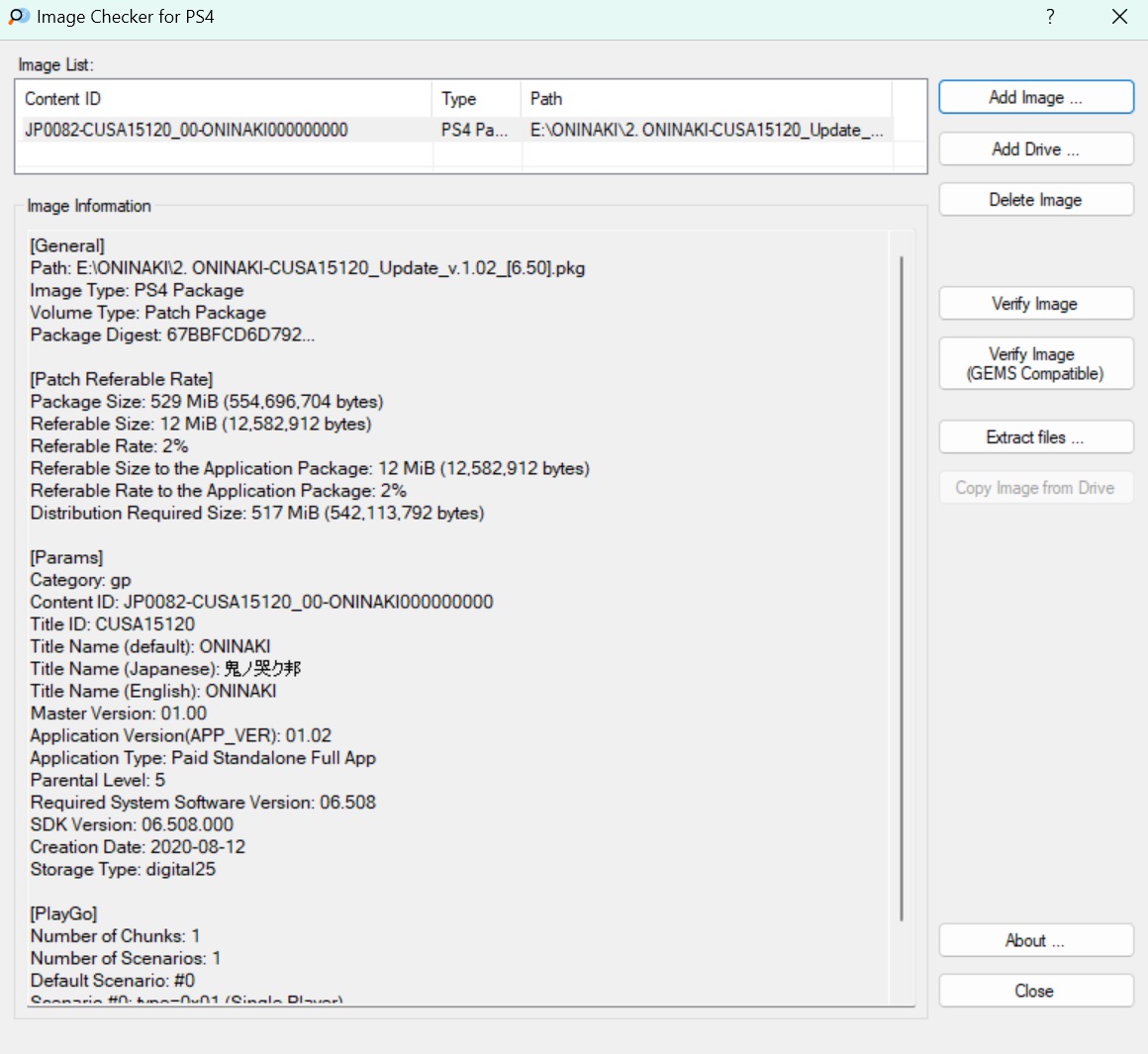The height and width of the screenshot is (1054, 1148).
Task: Click the [Params] section heading
Action: click(66, 558)
